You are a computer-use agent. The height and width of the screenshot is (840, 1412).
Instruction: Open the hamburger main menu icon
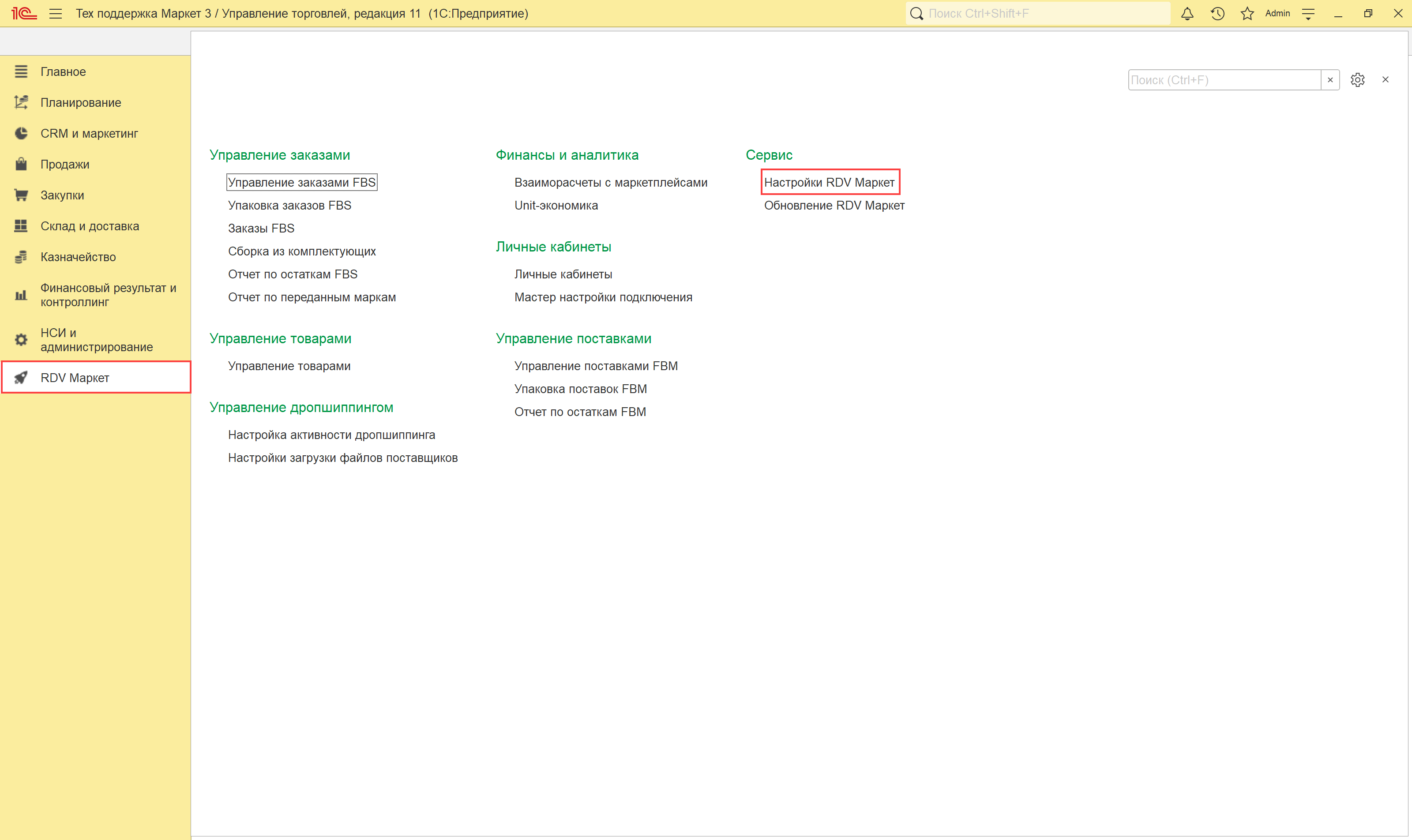coord(56,14)
